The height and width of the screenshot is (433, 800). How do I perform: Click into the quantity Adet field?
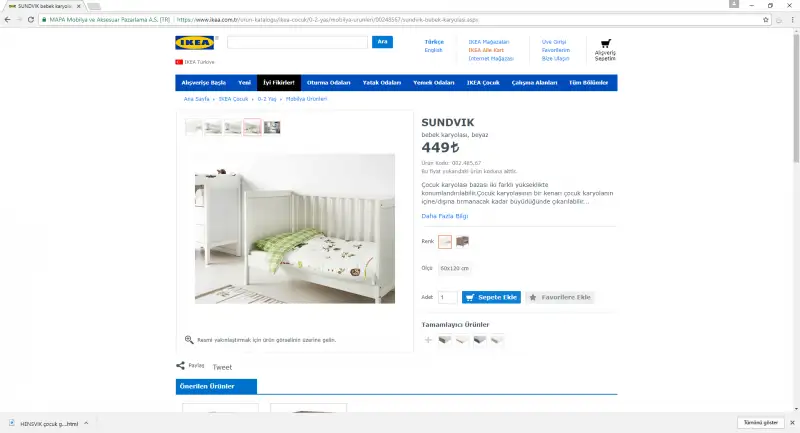(x=447, y=297)
